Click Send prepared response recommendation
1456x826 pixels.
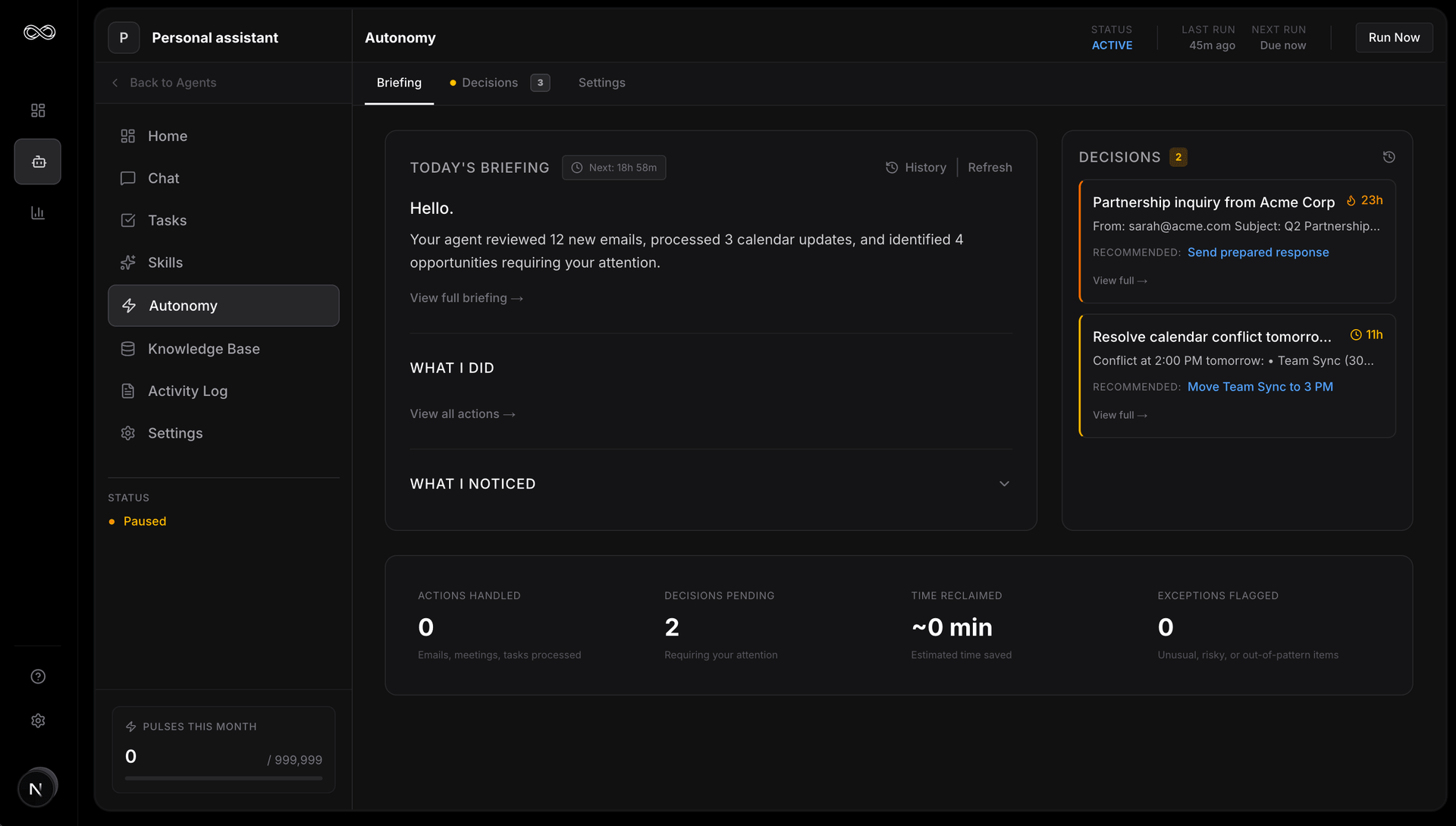tap(1258, 252)
